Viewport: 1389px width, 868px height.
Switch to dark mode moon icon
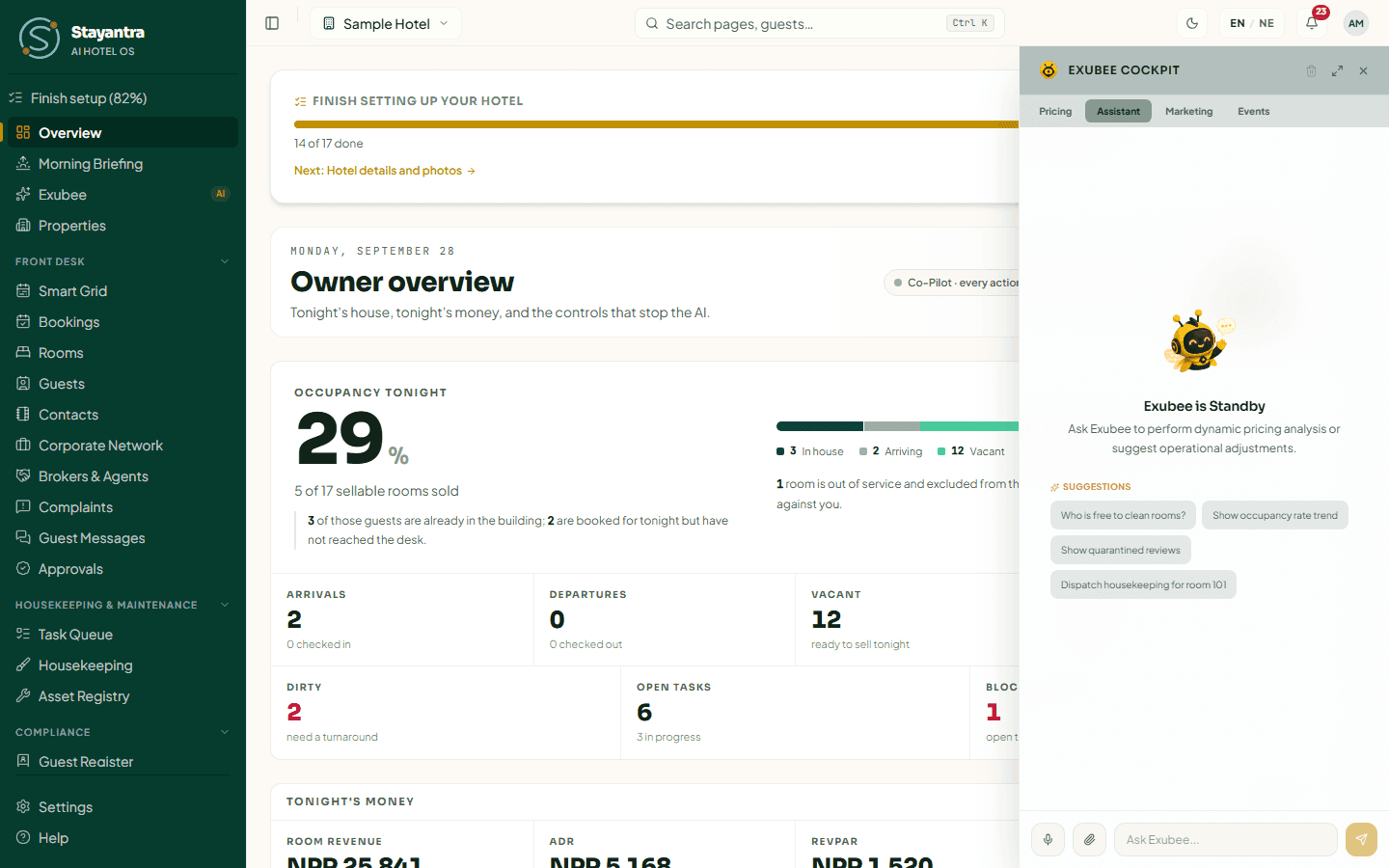tap(1192, 23)
